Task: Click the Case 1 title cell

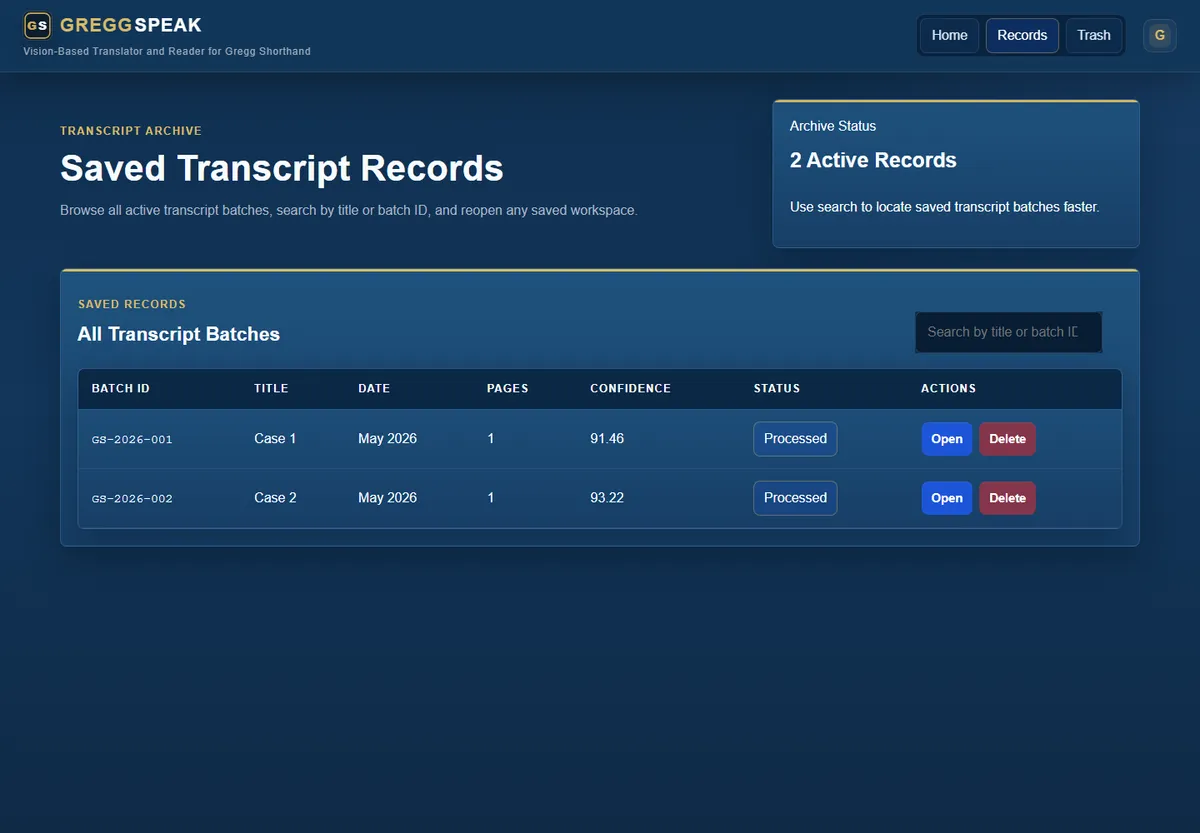Action: [x=275, y=438]
